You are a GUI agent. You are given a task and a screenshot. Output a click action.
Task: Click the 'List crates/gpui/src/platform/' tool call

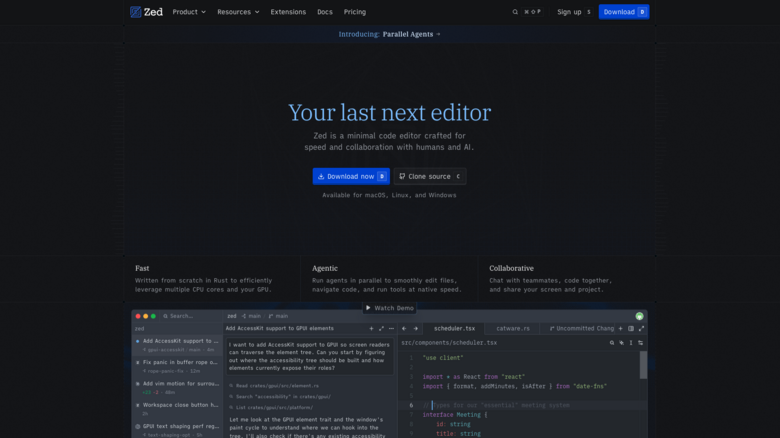271,408
